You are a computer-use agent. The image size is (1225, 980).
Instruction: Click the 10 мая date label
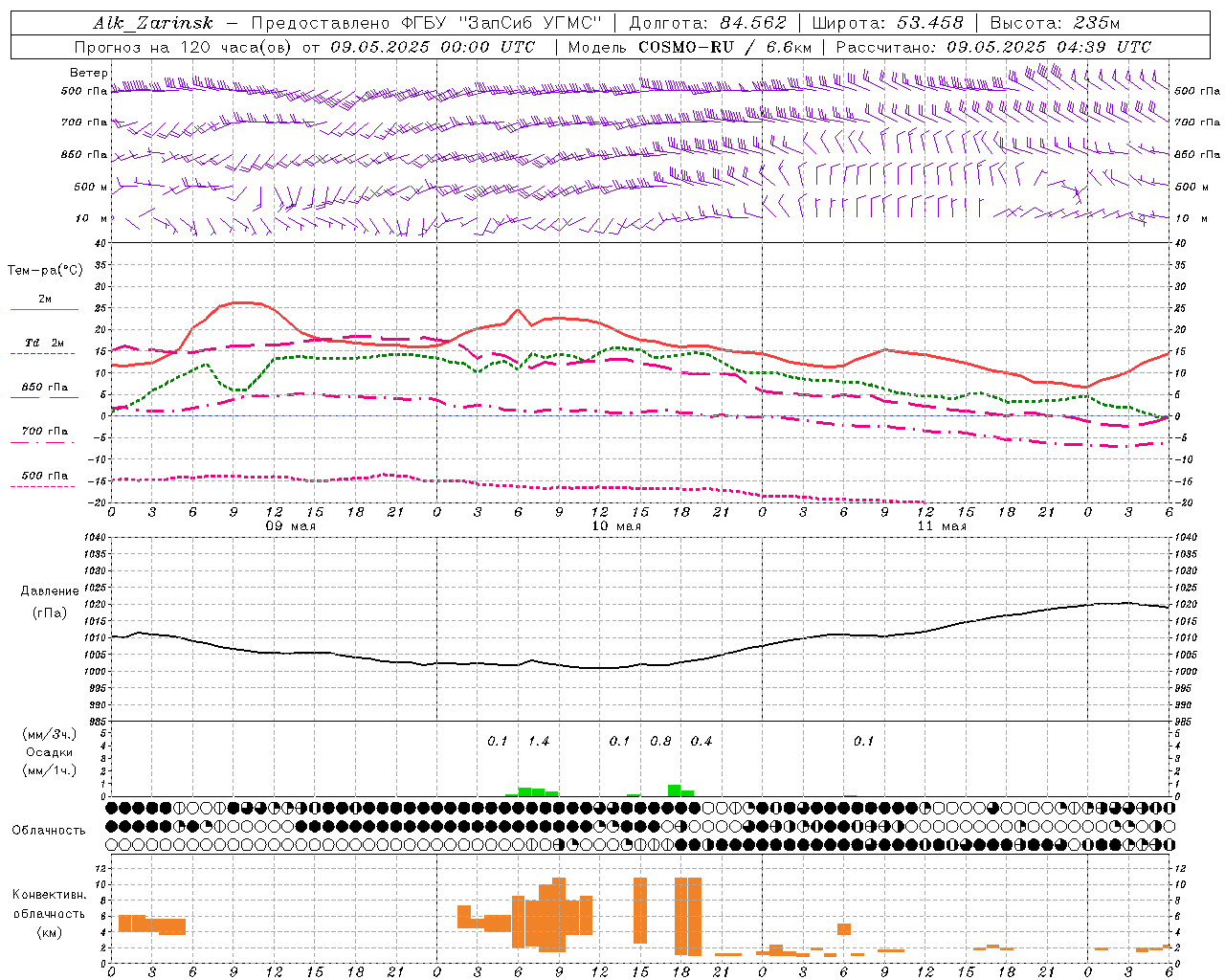(x=616, y=526)
